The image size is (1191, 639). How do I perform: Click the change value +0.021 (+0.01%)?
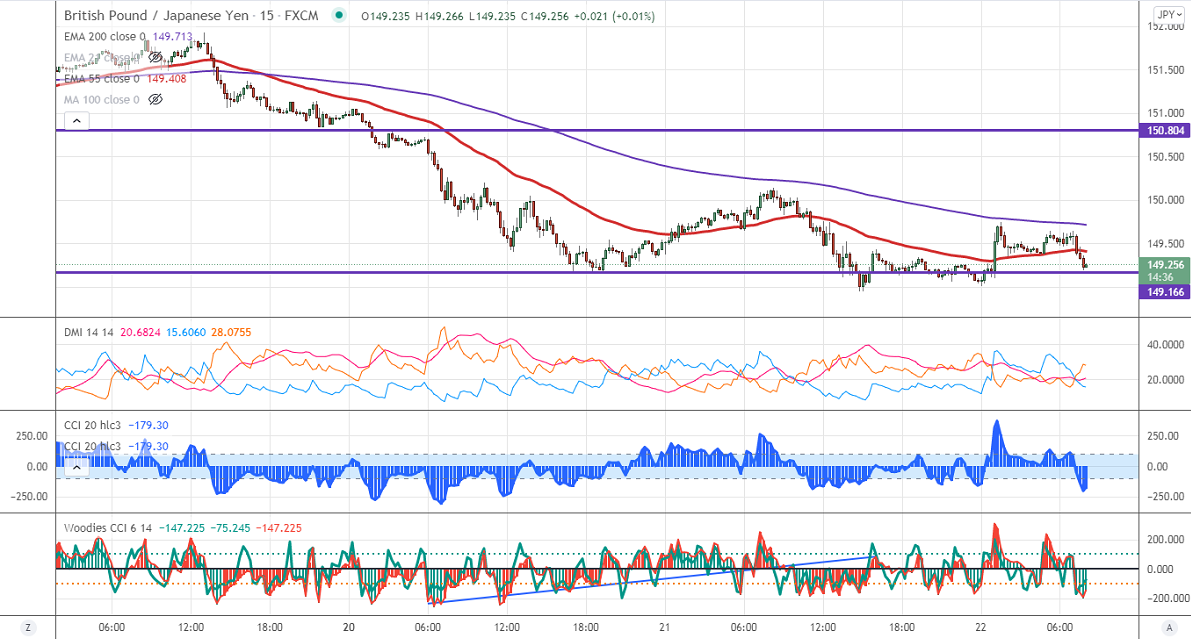[x=614, y=16]
